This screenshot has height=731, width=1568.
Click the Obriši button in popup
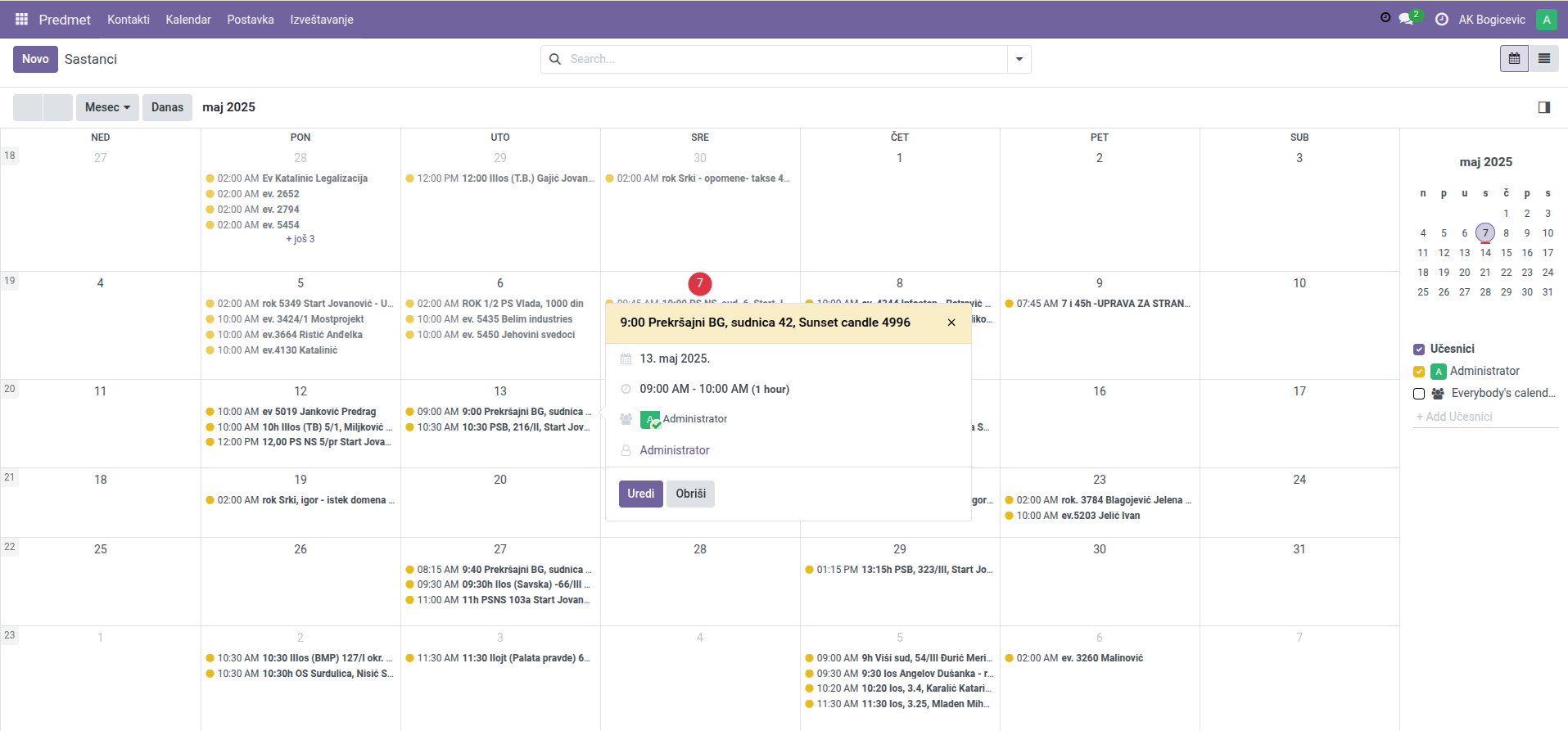click(690, 494)
